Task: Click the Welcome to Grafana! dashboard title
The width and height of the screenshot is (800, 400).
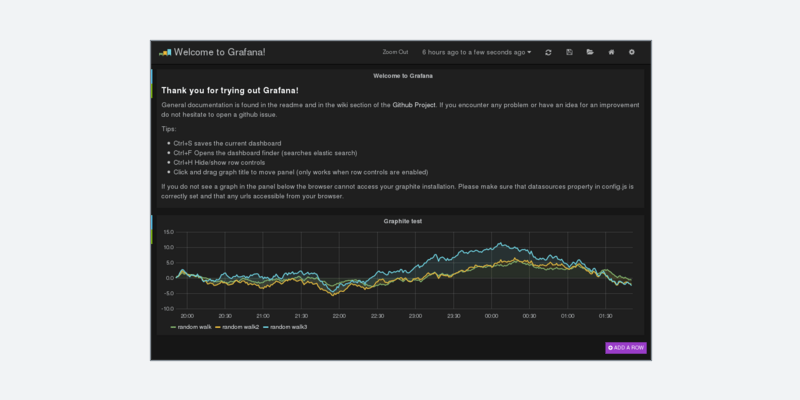Action: click(219, 52)
